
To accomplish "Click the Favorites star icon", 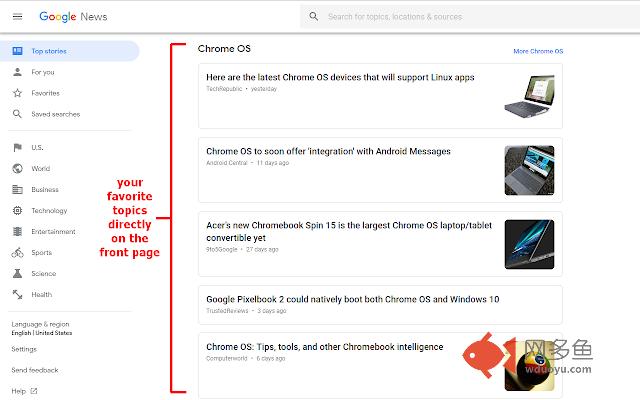I will click(17, 93).
